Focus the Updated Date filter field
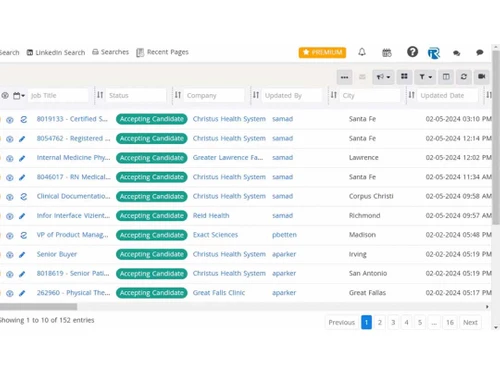This screenshot has height=375, width=500. point(448,96)
